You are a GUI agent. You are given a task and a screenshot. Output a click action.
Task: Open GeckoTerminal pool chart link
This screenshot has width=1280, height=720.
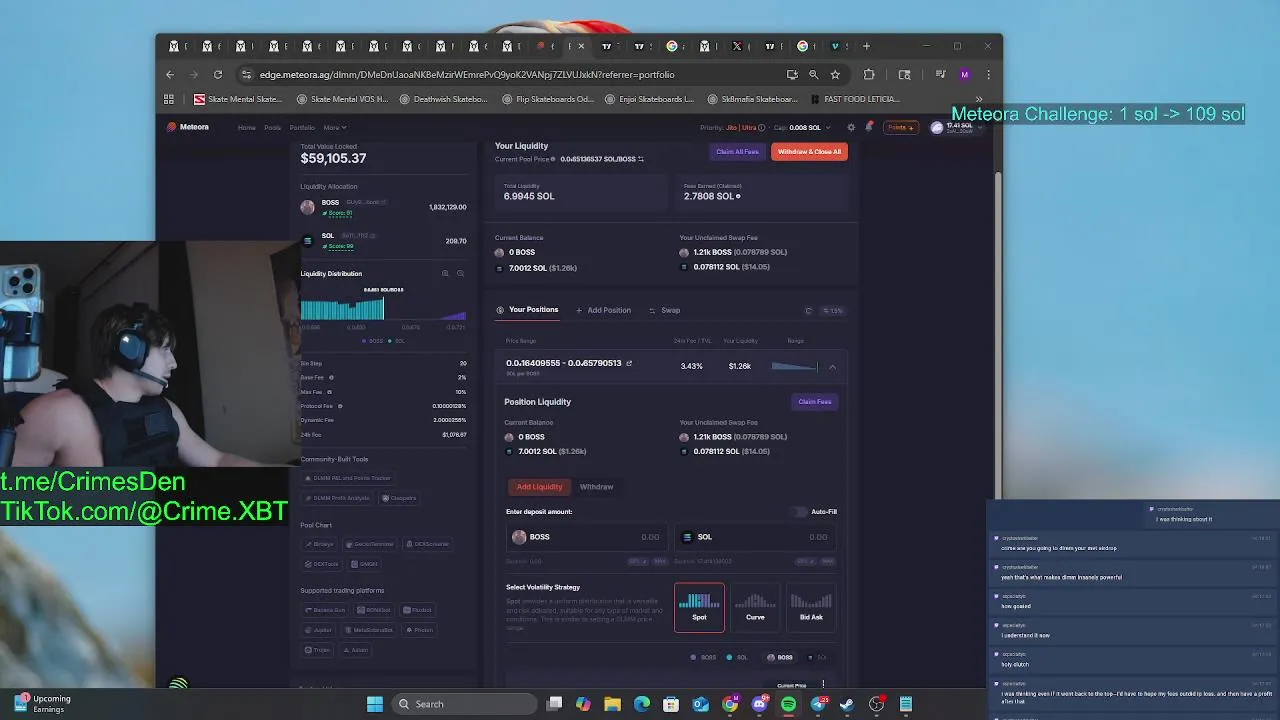point(369,544)
